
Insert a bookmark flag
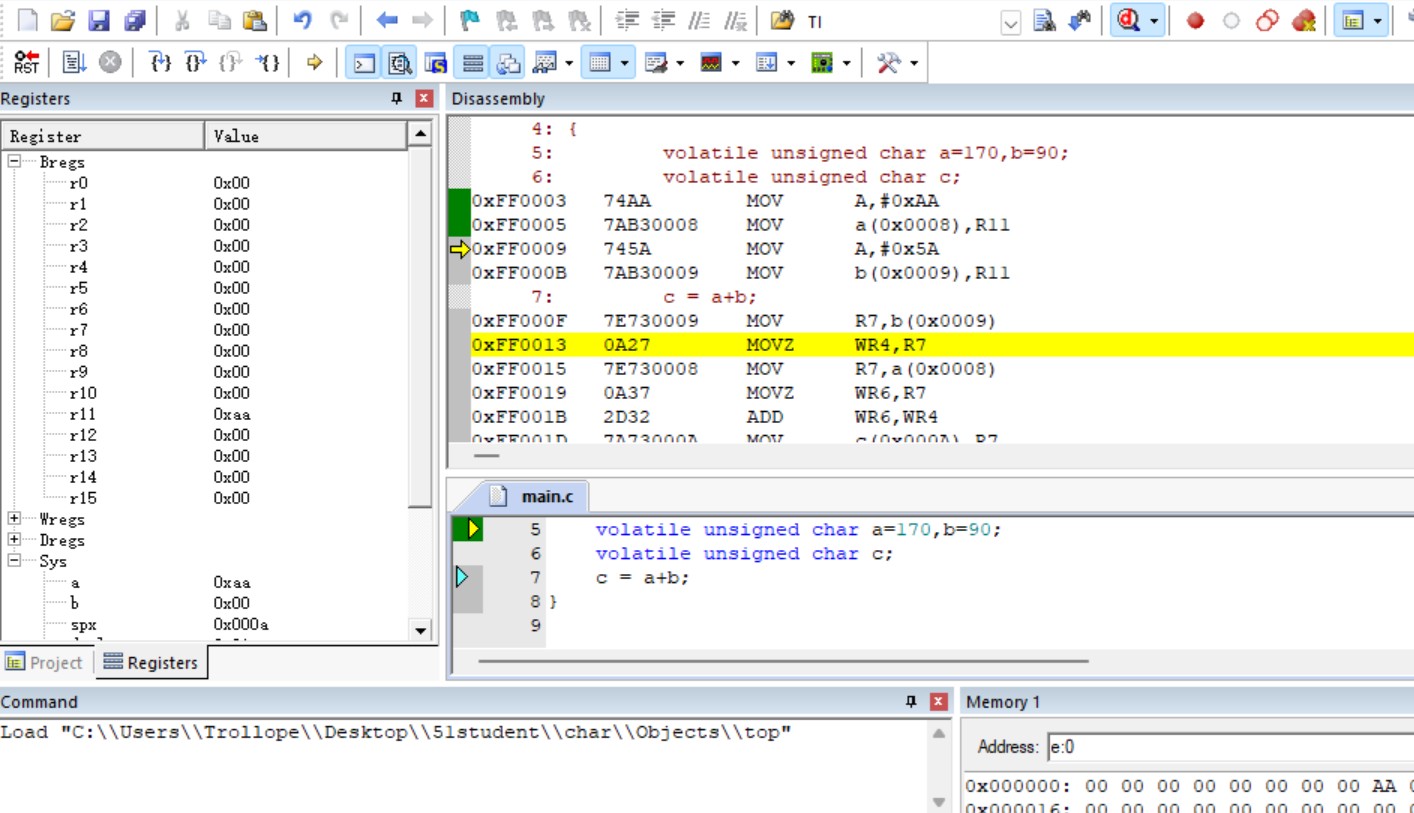click(469, 20)
